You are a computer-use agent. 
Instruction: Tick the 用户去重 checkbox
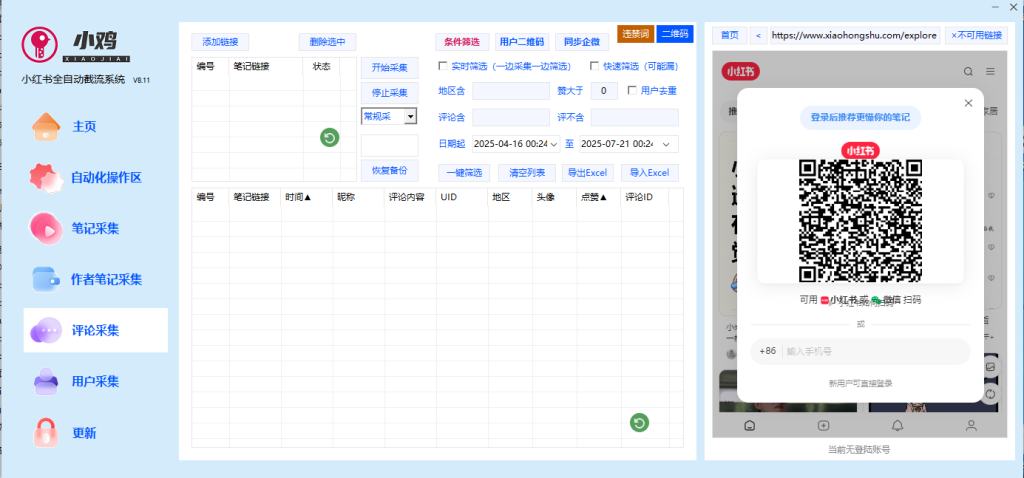[632, 90]
